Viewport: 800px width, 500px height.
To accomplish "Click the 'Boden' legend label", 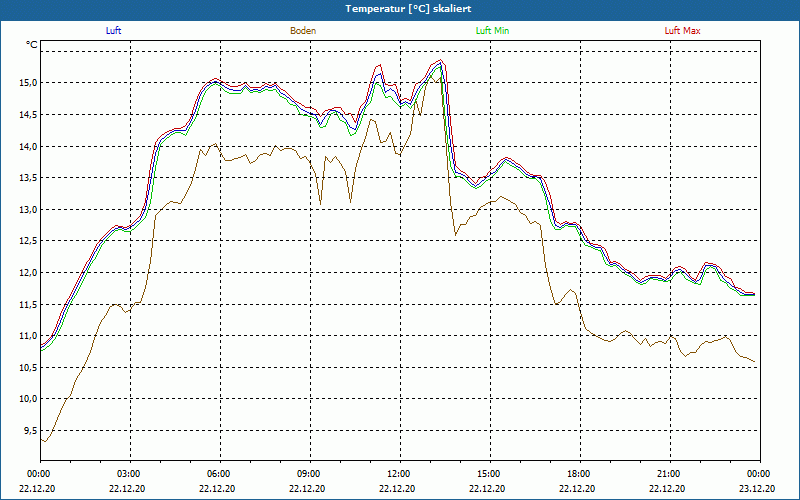I will click(x=303, y=31).
